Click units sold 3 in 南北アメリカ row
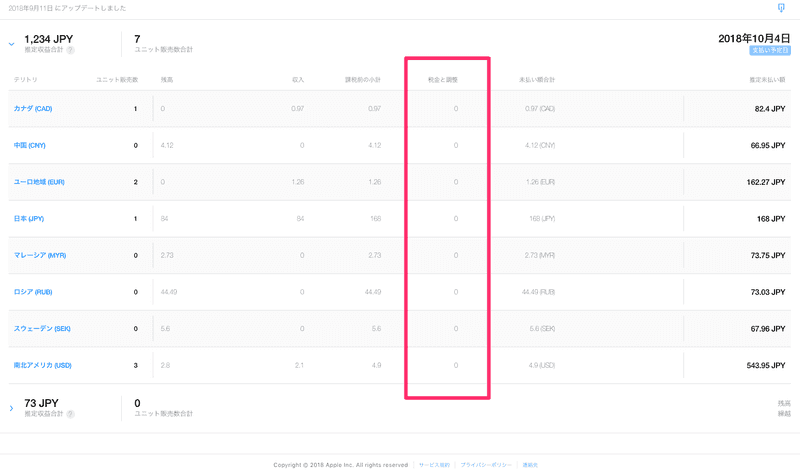800x472 pixels. 136,366
